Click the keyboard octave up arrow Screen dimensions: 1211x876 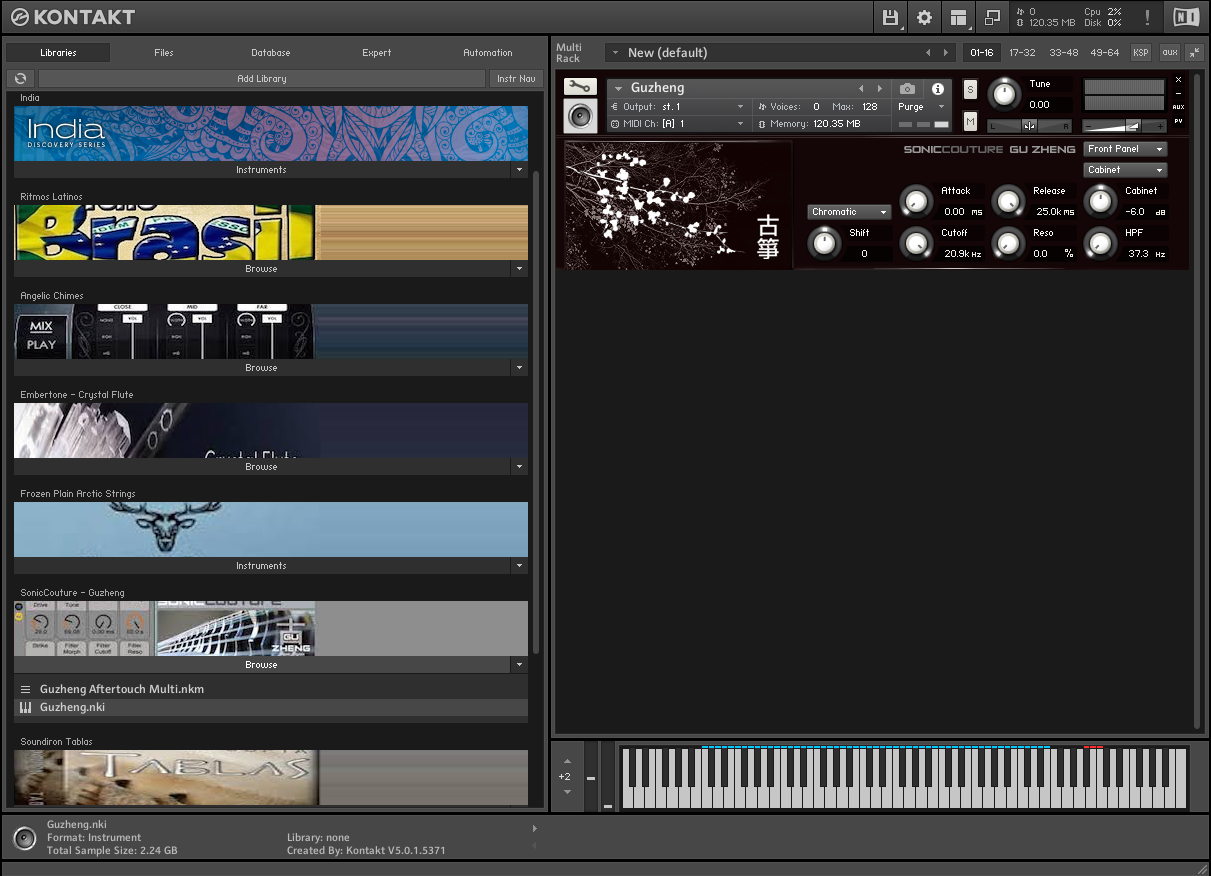tap(567, 761)
